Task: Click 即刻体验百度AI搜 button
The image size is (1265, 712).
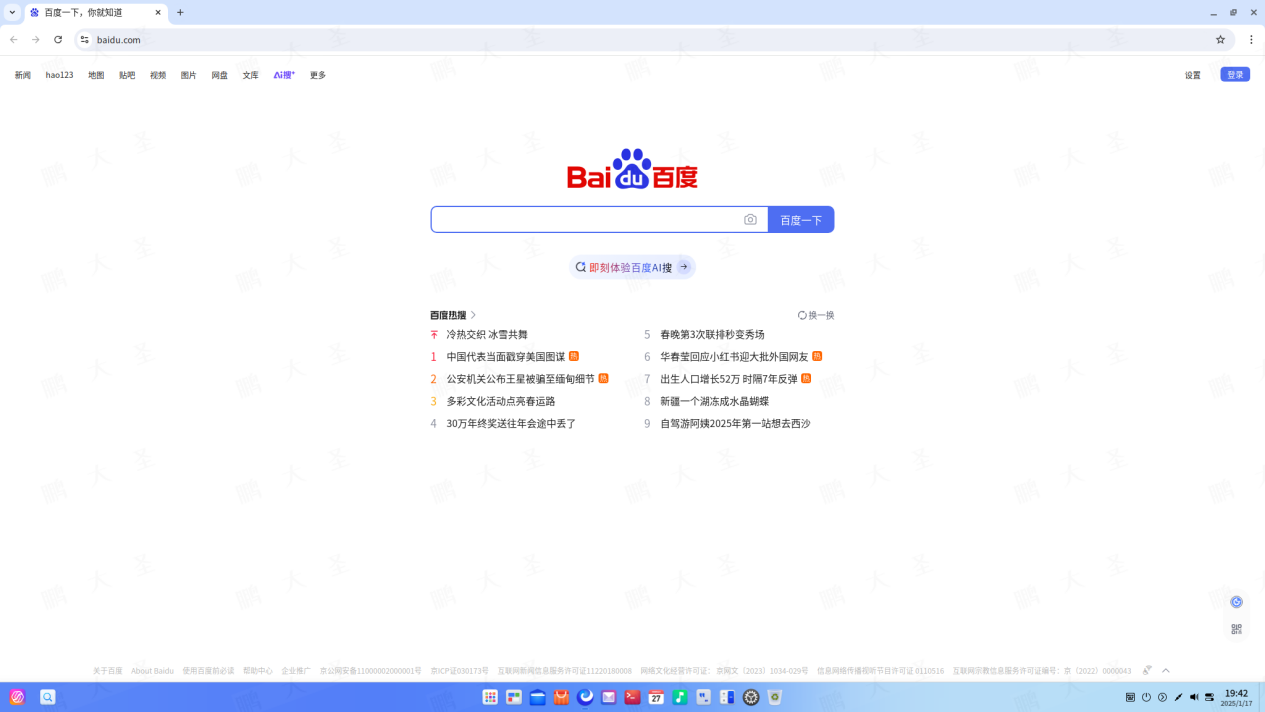Action: pos(632,267)
